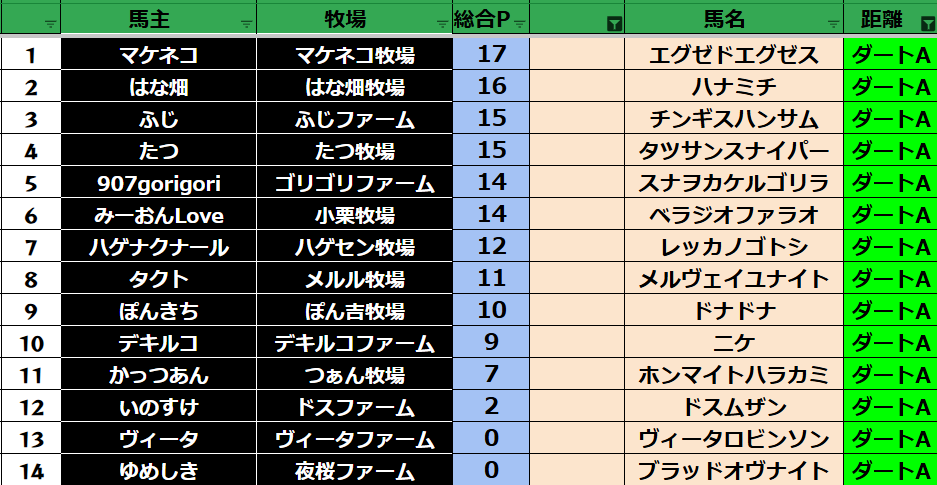
Task: Click the total points cell showing 2
Action: (x=491, y=407)
